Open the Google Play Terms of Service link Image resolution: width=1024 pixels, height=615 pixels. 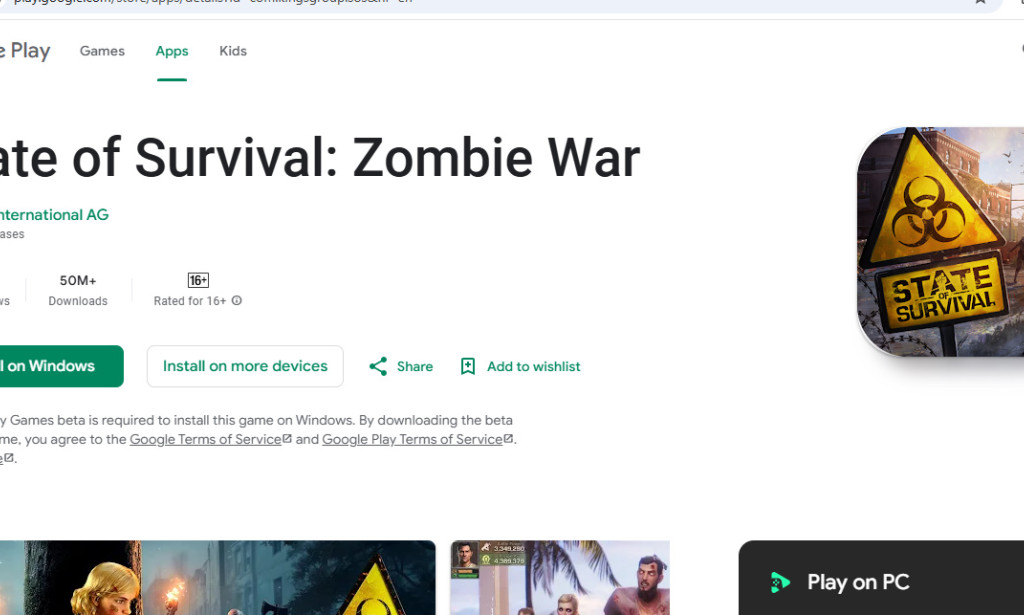[x=410, y=438]
